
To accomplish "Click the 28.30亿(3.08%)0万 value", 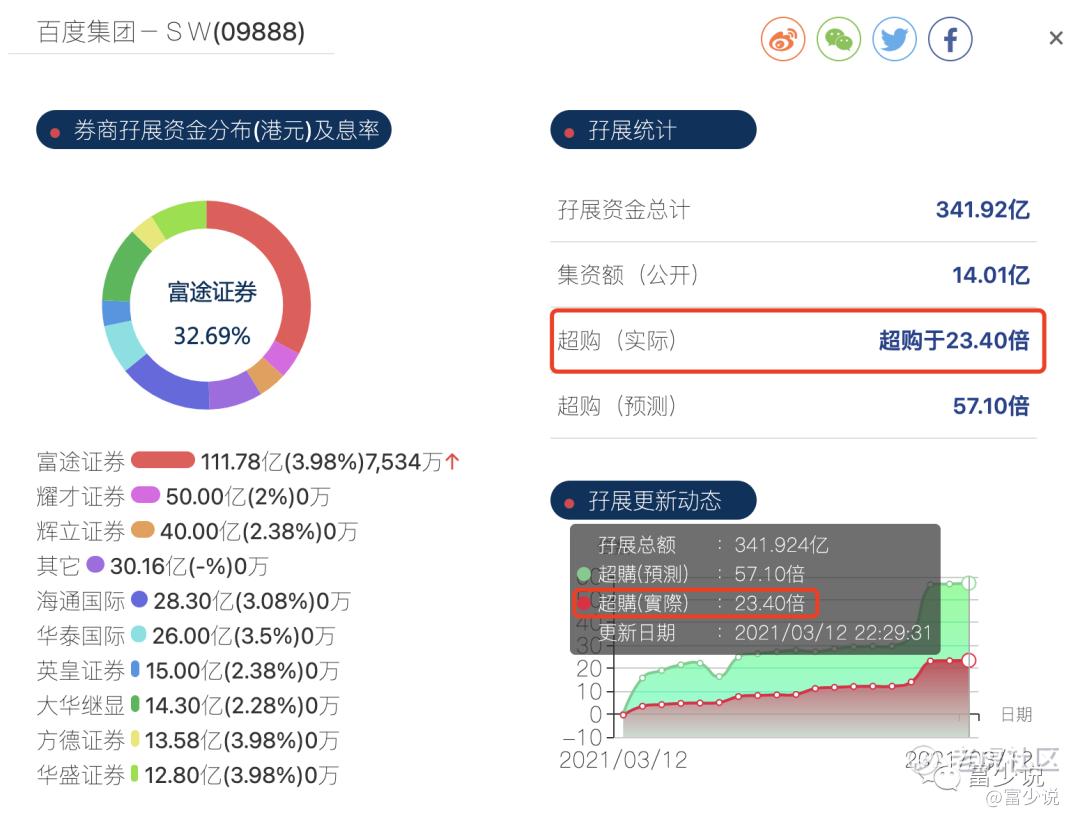I will (252, 601).
